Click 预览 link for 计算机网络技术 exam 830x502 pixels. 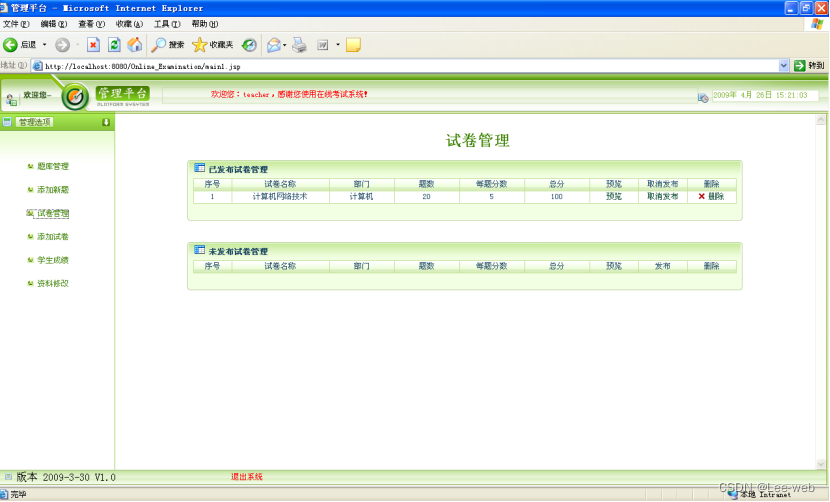tap(614, 196)
